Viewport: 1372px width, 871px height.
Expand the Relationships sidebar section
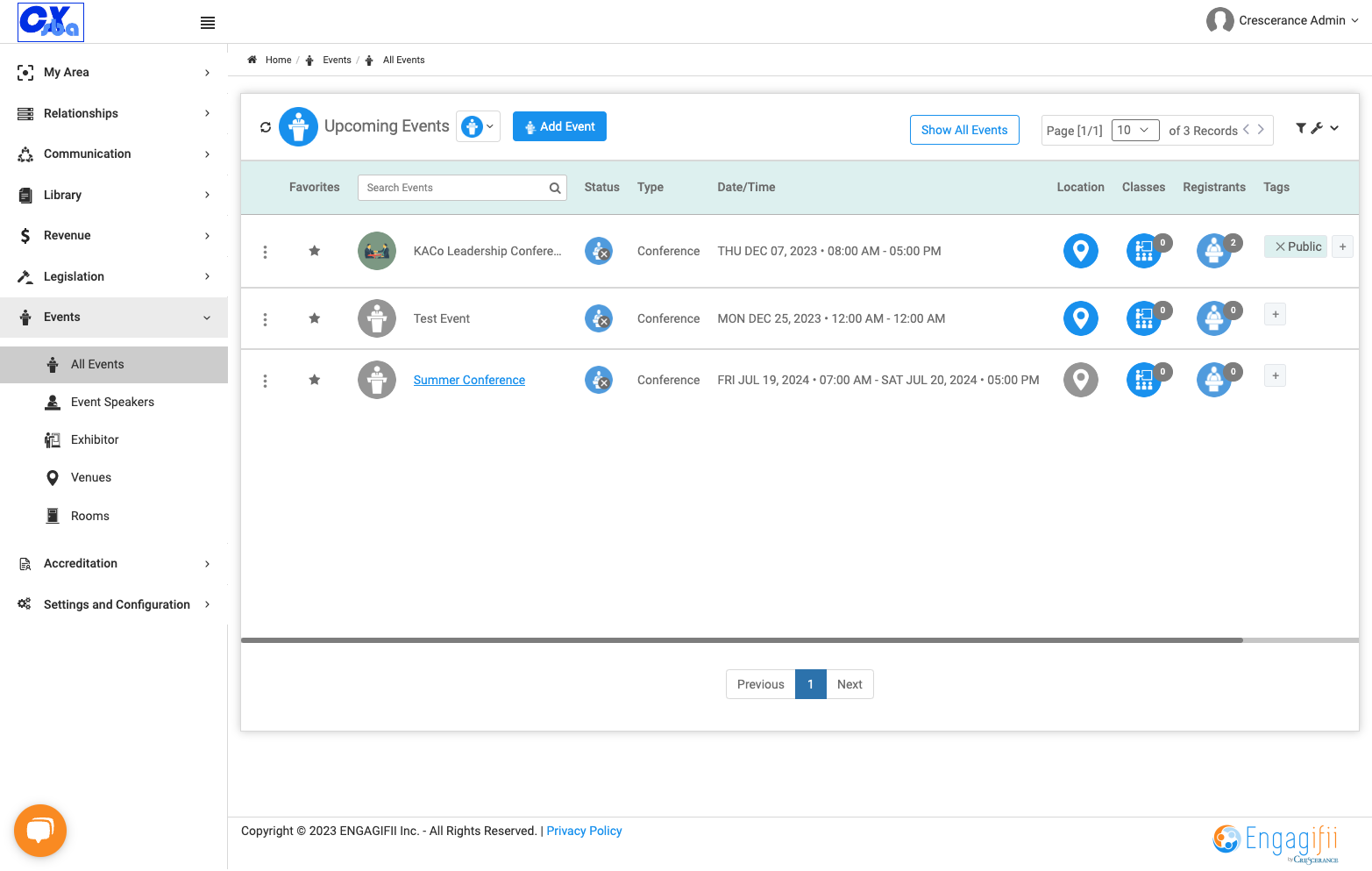(114, 113)
